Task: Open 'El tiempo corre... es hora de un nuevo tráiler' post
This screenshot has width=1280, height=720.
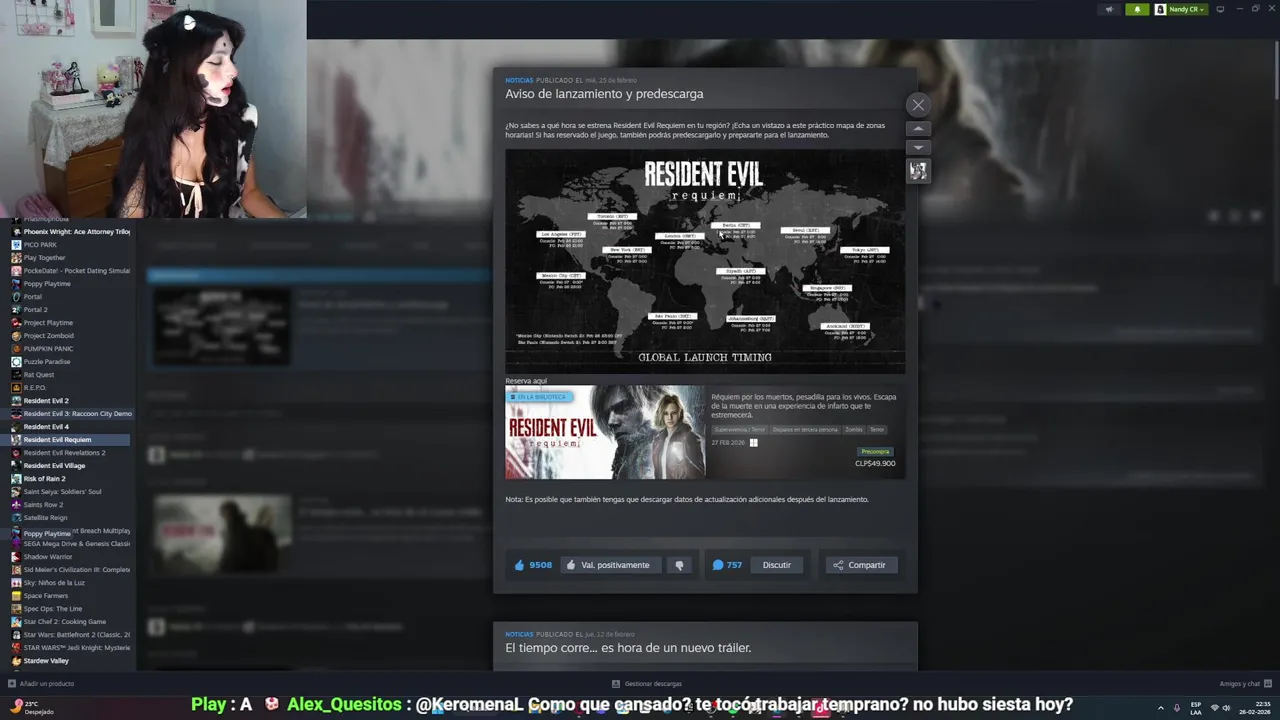Action: (x=628, y=648)
